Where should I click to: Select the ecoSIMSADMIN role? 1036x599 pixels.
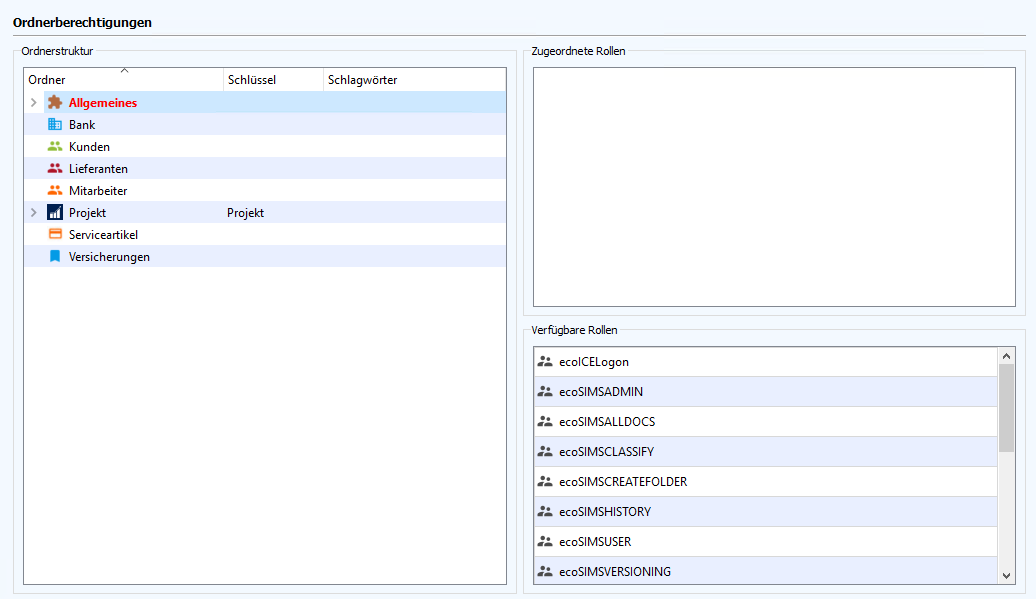766,392
